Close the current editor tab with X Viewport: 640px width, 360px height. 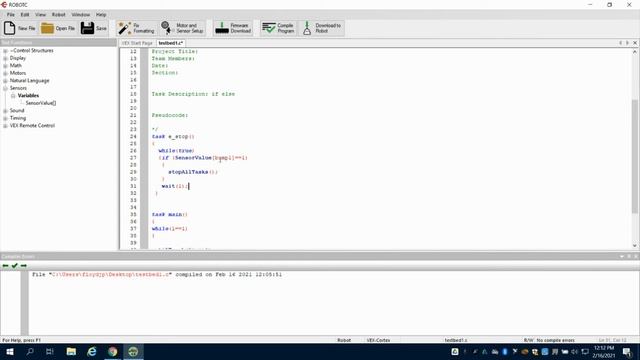pos(635,43)
